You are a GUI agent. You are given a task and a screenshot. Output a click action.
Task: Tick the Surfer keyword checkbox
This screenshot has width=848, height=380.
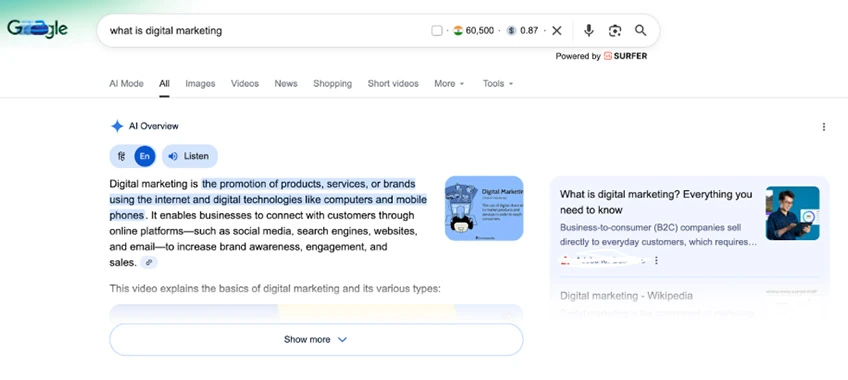436,31
